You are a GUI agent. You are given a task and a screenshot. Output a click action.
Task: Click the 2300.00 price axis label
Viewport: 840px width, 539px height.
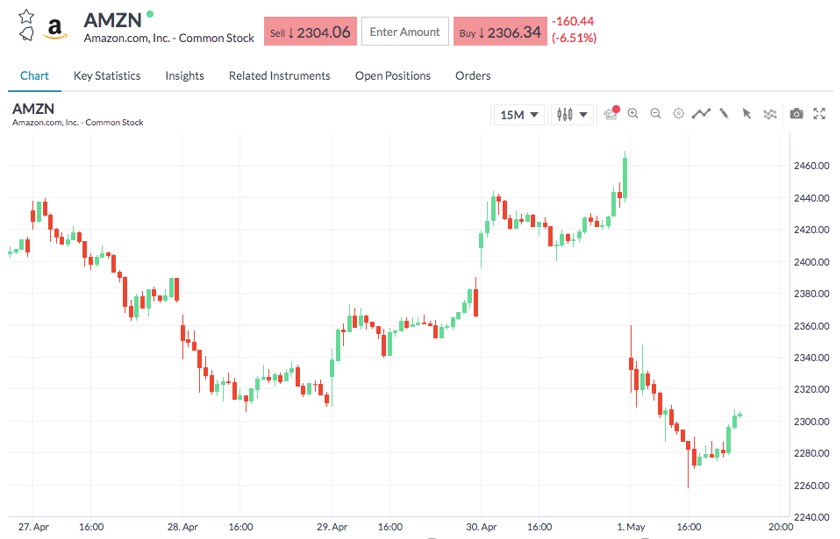click(811, 422)
